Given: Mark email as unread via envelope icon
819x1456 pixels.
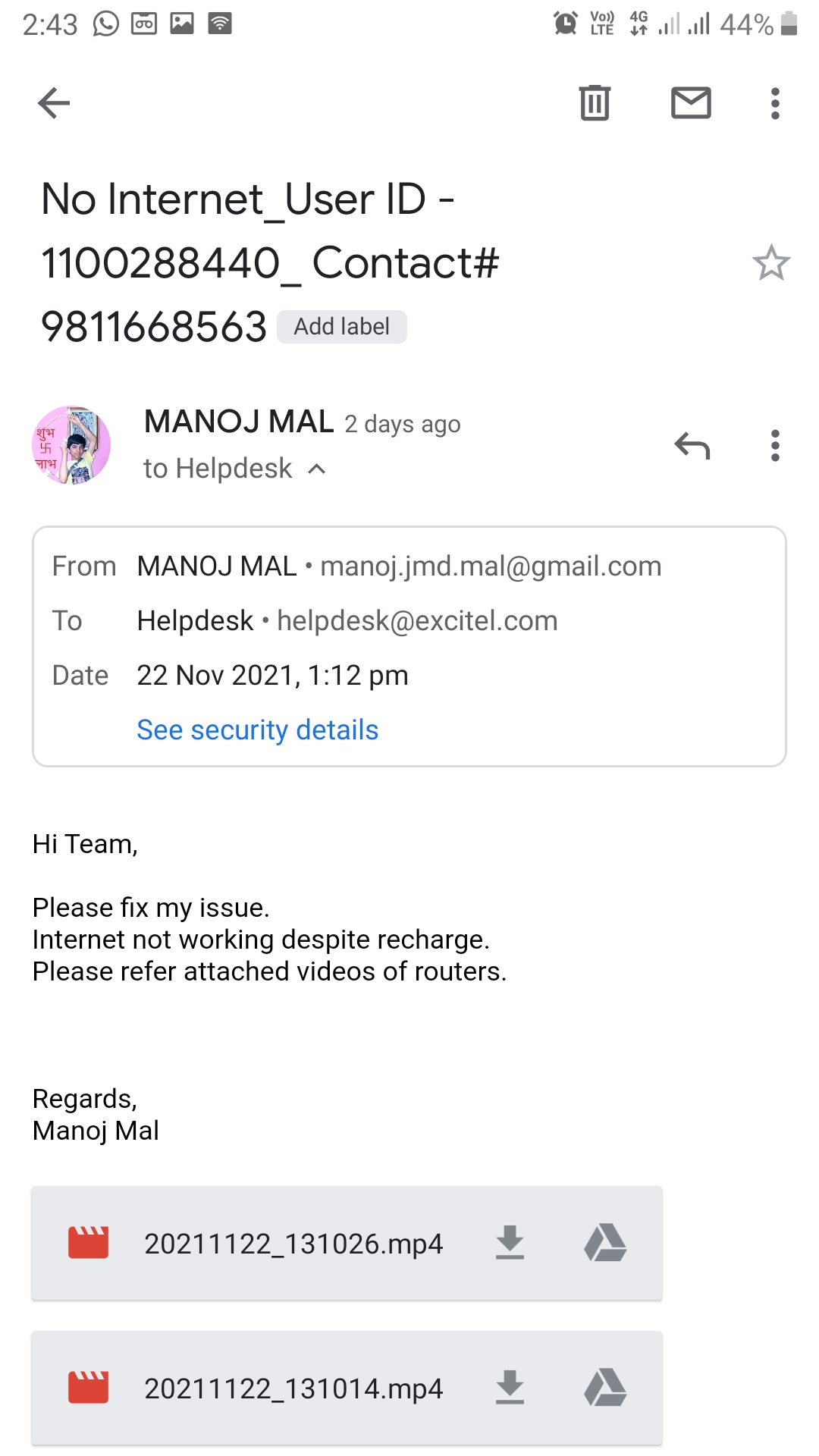Looking at the screenshot, I should 691,103.
